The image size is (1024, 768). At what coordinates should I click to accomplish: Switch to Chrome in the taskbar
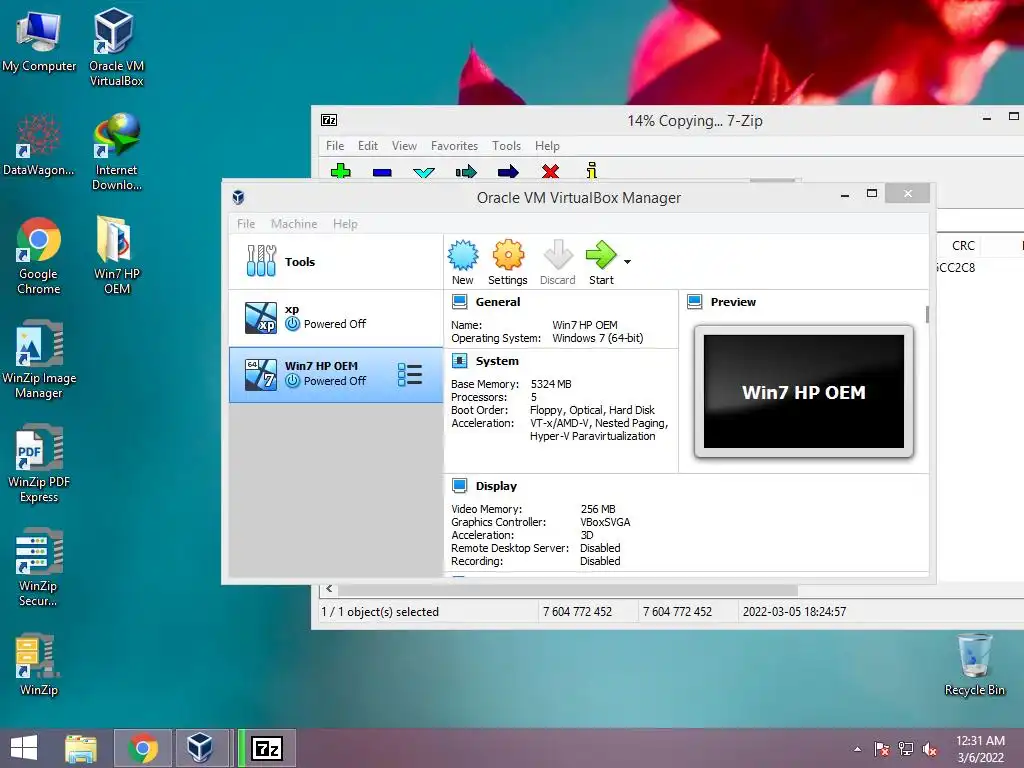pyautogui.click(x=143, y=748)
